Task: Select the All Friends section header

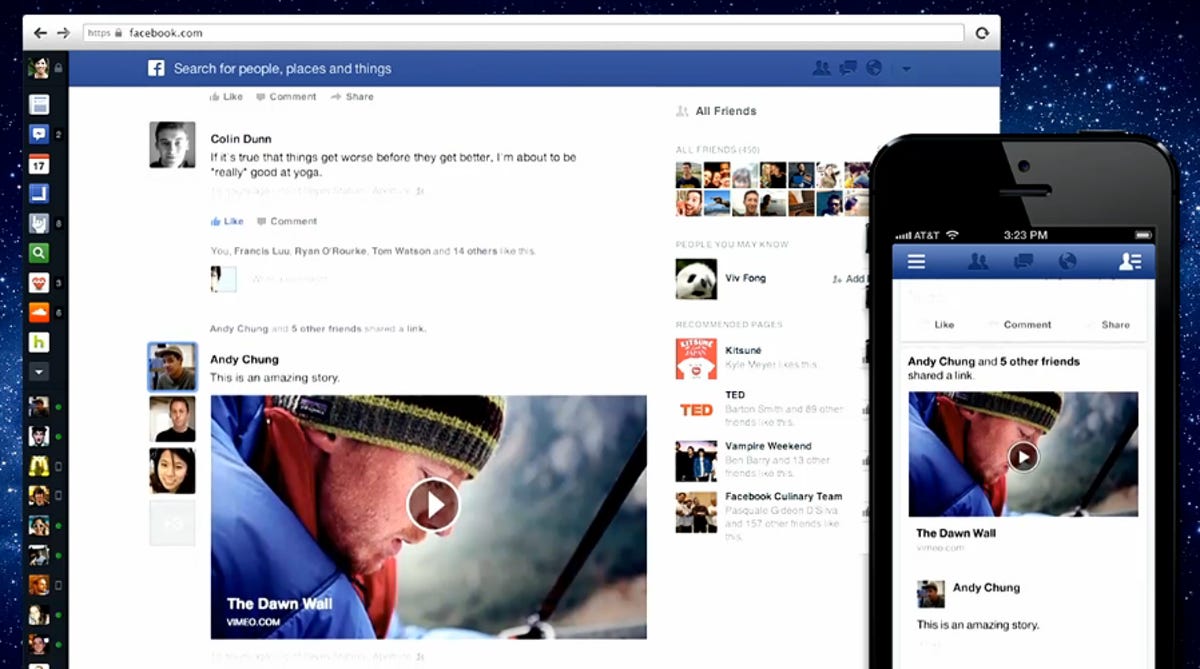Action: coord(725,111)
